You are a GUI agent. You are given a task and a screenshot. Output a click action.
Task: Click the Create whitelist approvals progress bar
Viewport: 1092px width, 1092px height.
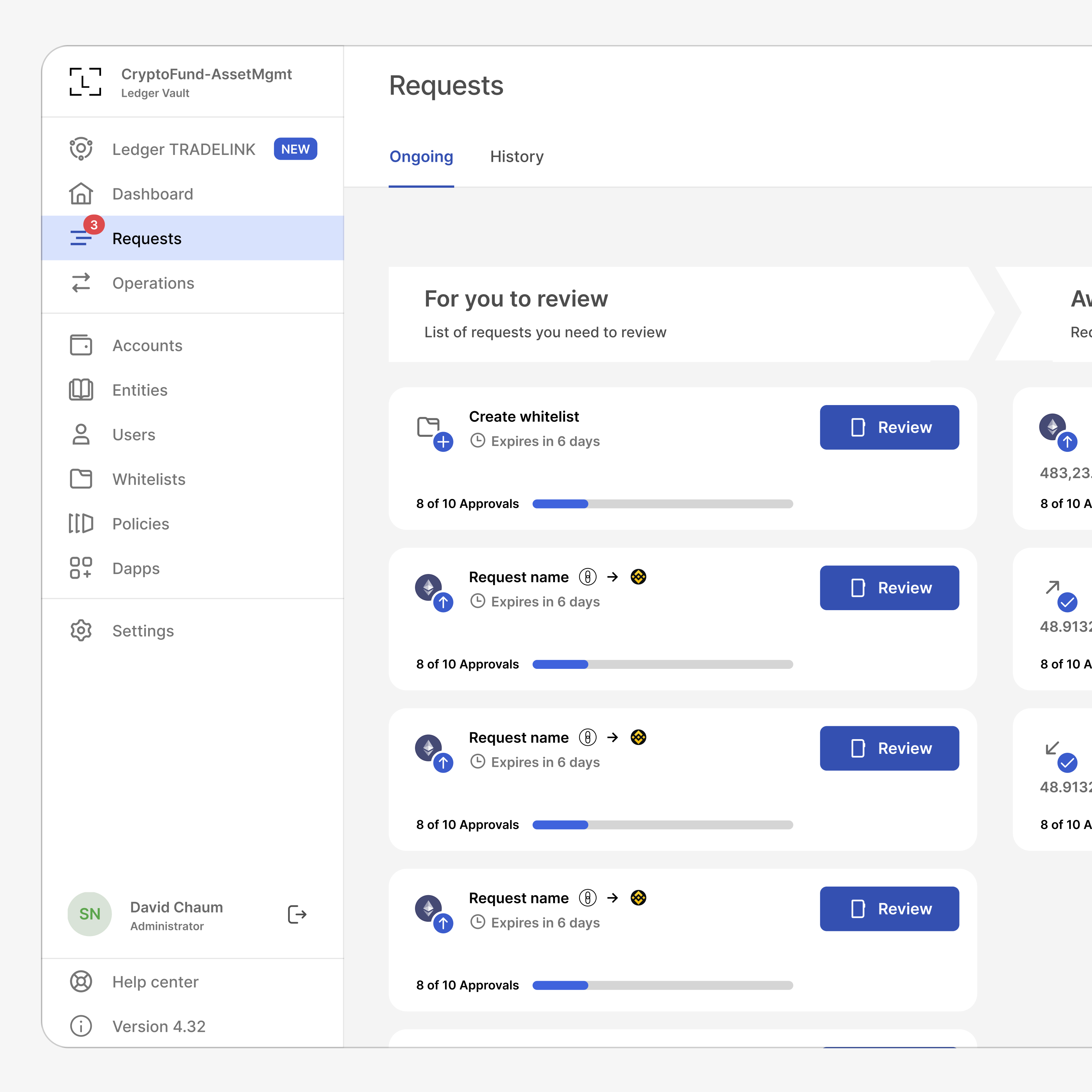click(662, 503)
